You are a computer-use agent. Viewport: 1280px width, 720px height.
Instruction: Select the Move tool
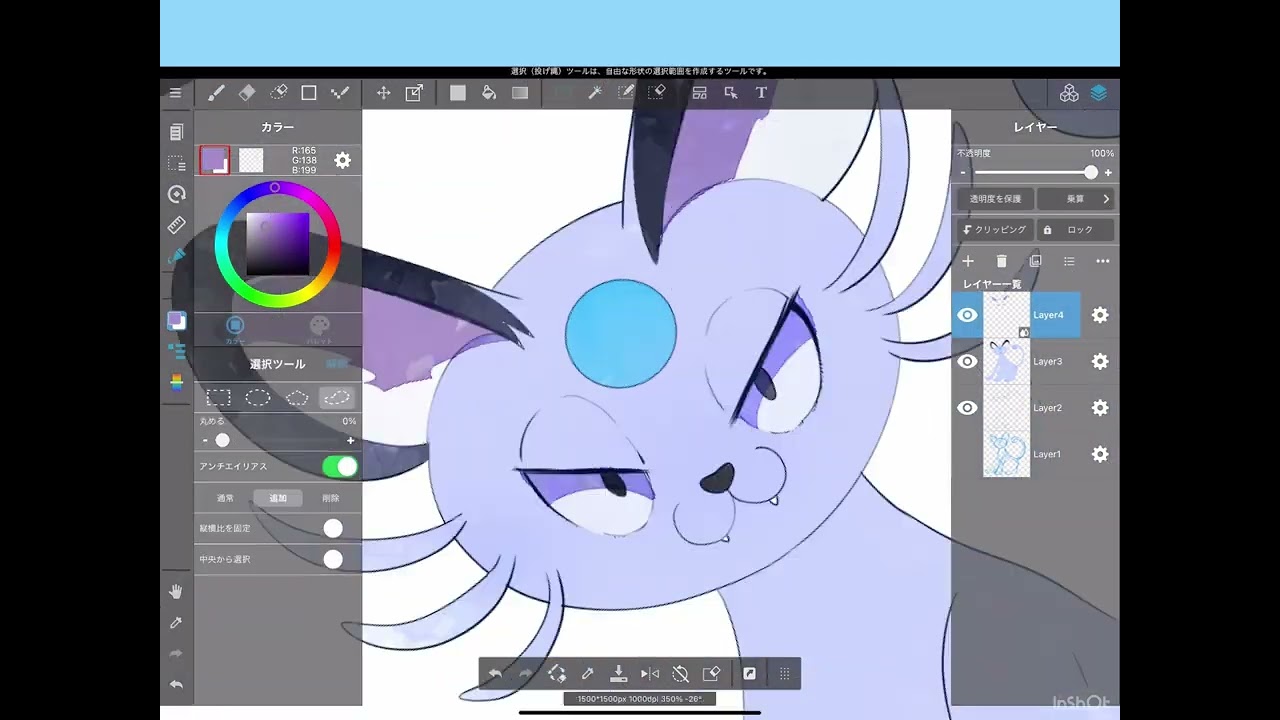click(383, 93)
